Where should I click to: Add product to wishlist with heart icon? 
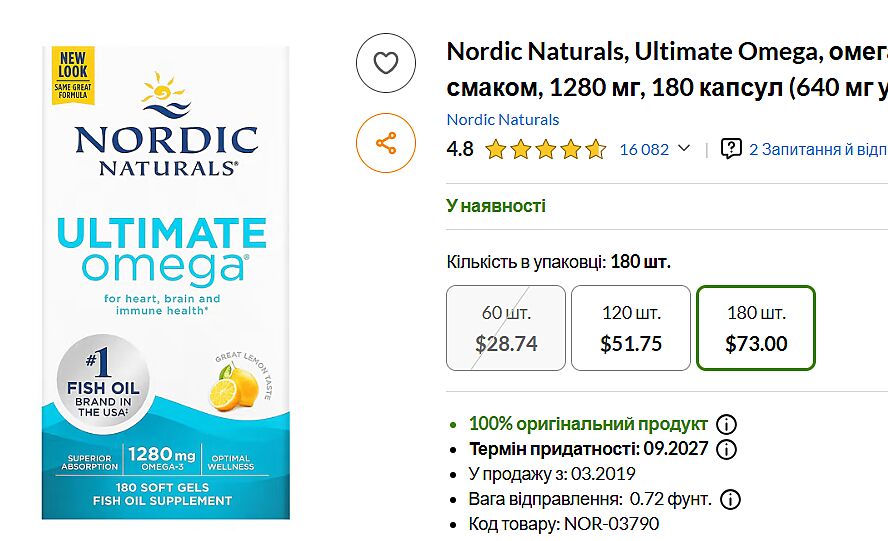click(x=385, y=63)
